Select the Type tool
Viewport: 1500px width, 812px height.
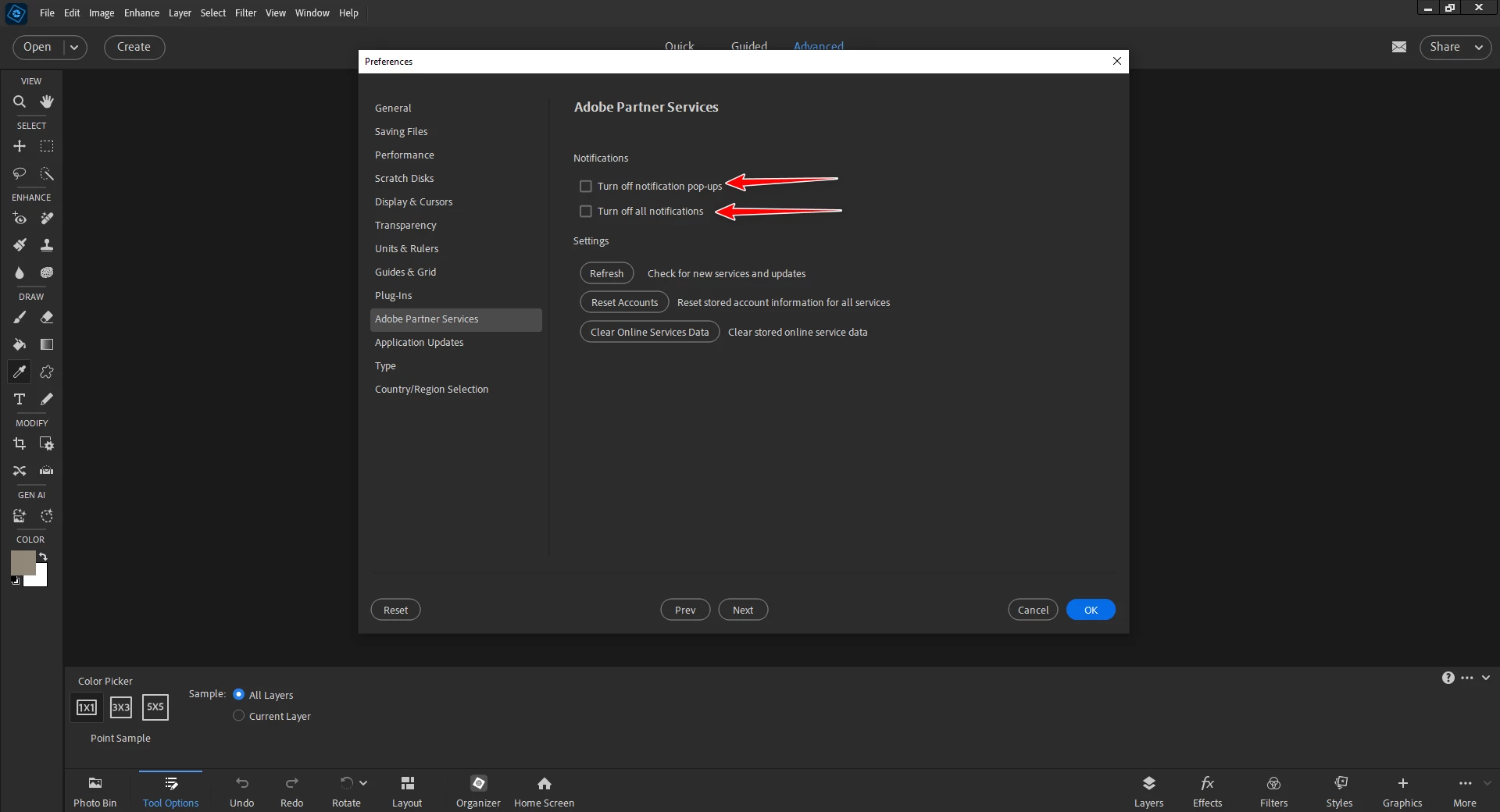point(20,399)
